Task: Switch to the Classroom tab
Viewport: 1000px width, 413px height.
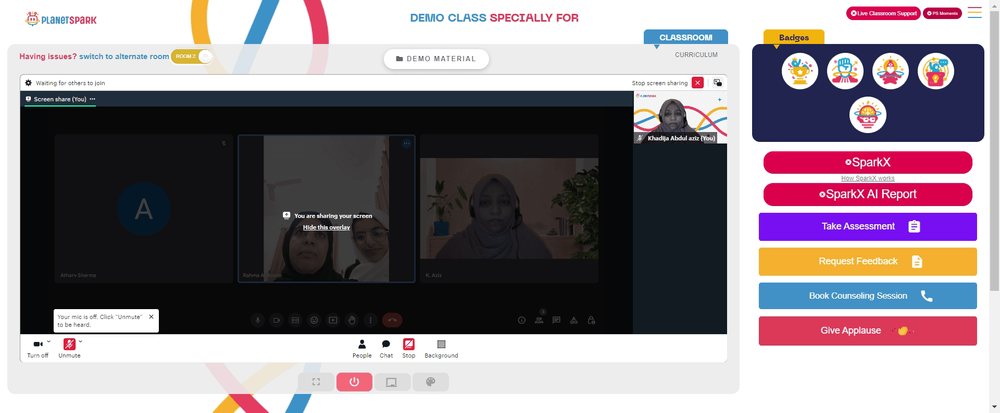Action: click(686, 38)
